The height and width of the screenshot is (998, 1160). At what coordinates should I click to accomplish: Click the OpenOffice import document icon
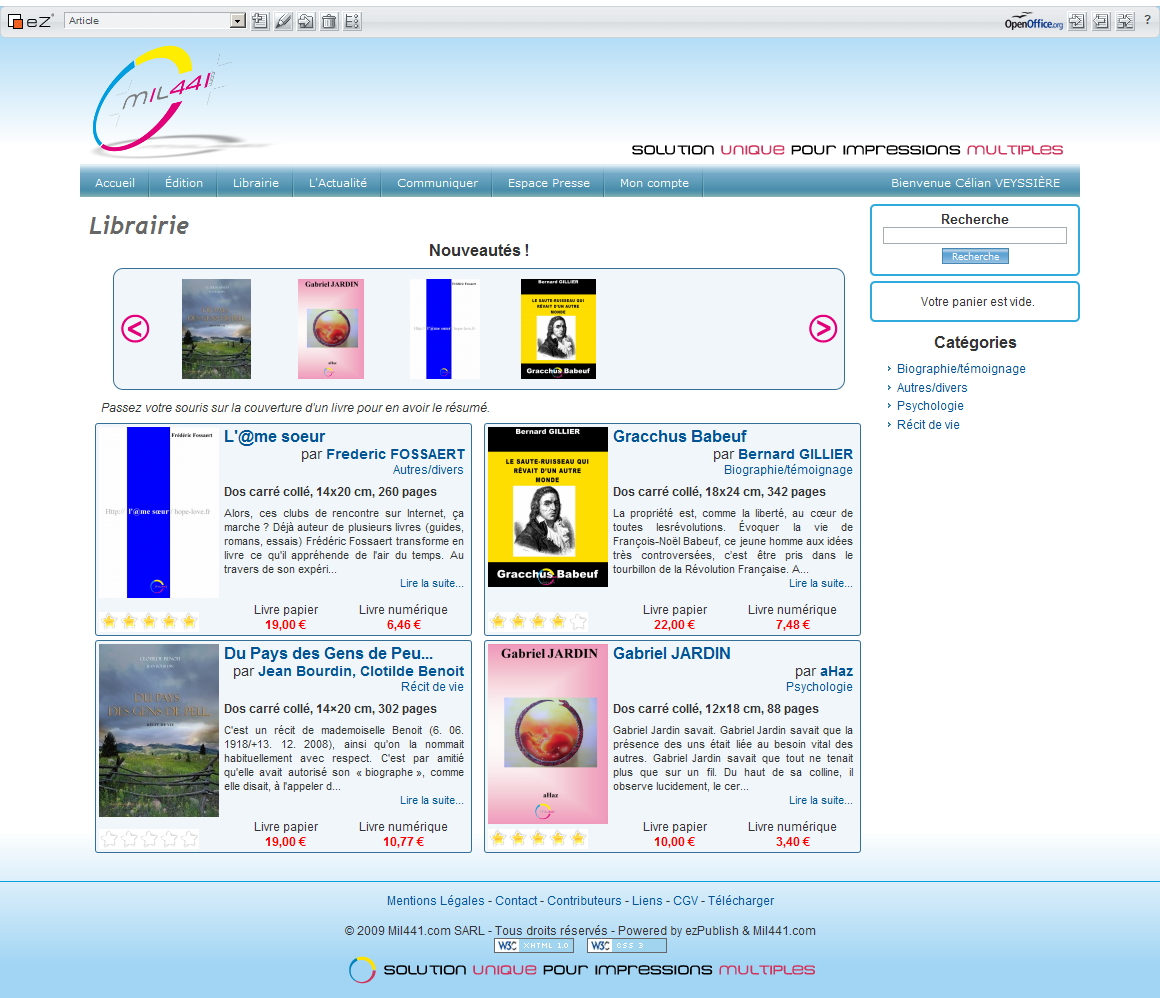[1077, 21]
